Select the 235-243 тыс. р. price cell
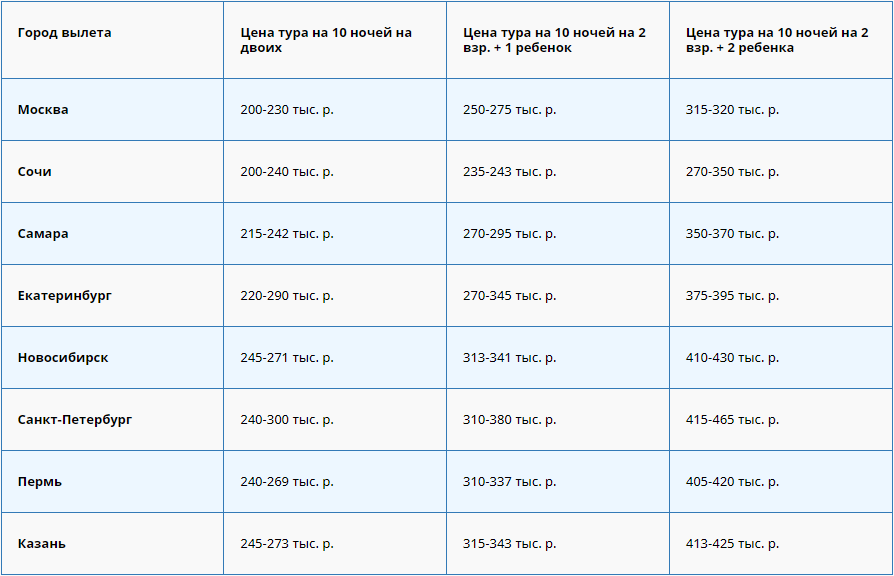This screenshot has width=894, height=576. 510,172
